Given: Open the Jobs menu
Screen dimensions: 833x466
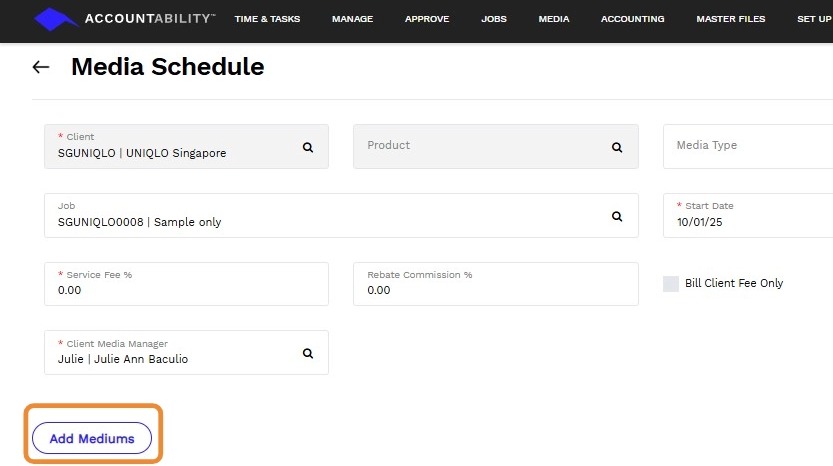Looking at the screenshot, I should 494,19.
